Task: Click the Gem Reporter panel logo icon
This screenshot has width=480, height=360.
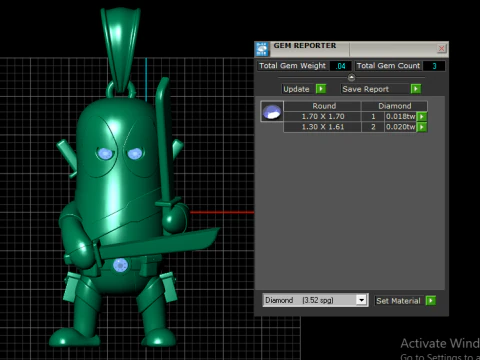Action: [x=262, y=49]
